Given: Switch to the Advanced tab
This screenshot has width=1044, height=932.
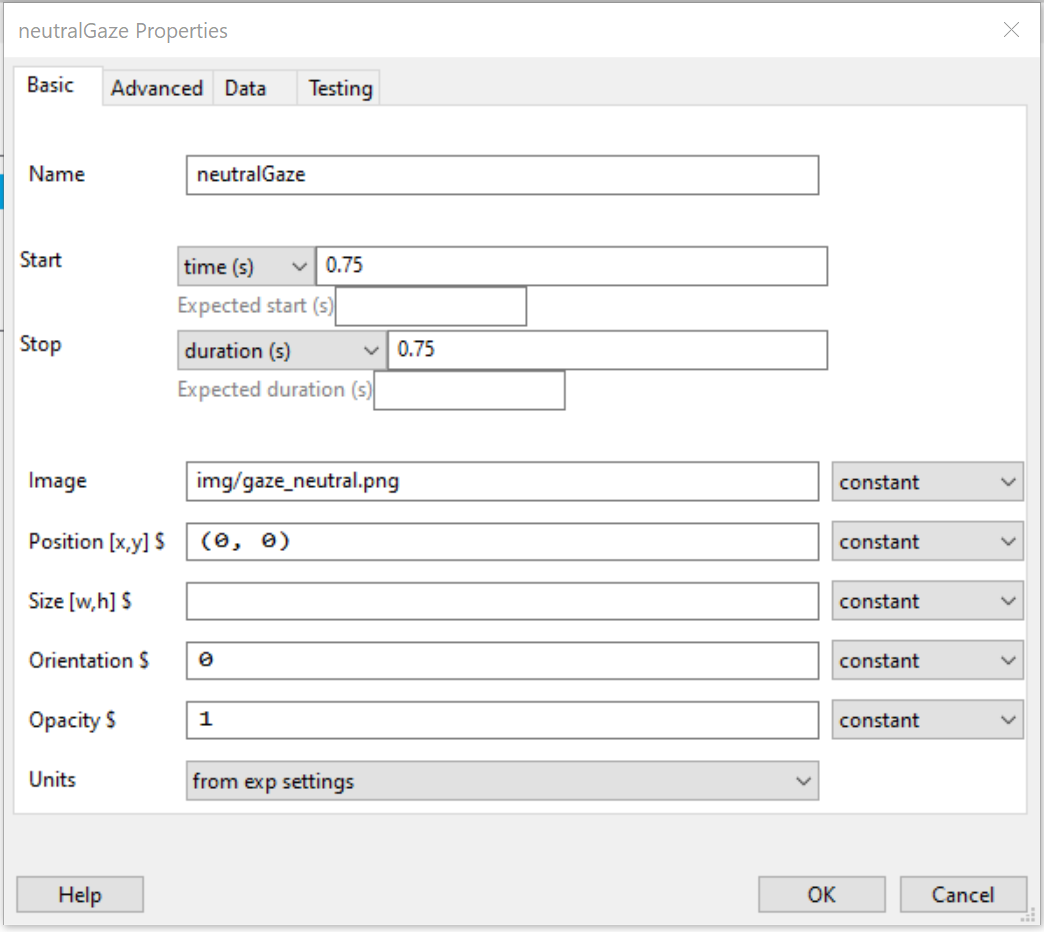Looking at the screenshot, I should click(156, 88).
